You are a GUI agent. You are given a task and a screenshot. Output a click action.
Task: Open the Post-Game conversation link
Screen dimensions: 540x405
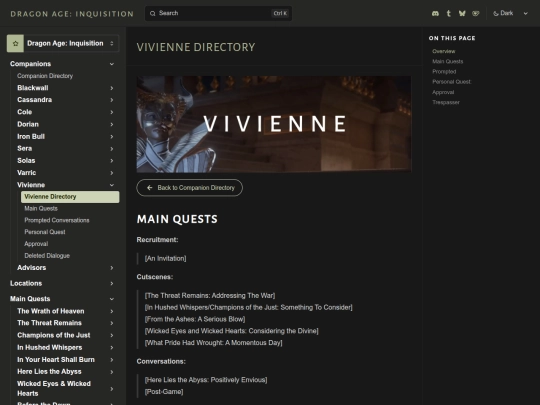pyautogui.click(x=164, y=392)
